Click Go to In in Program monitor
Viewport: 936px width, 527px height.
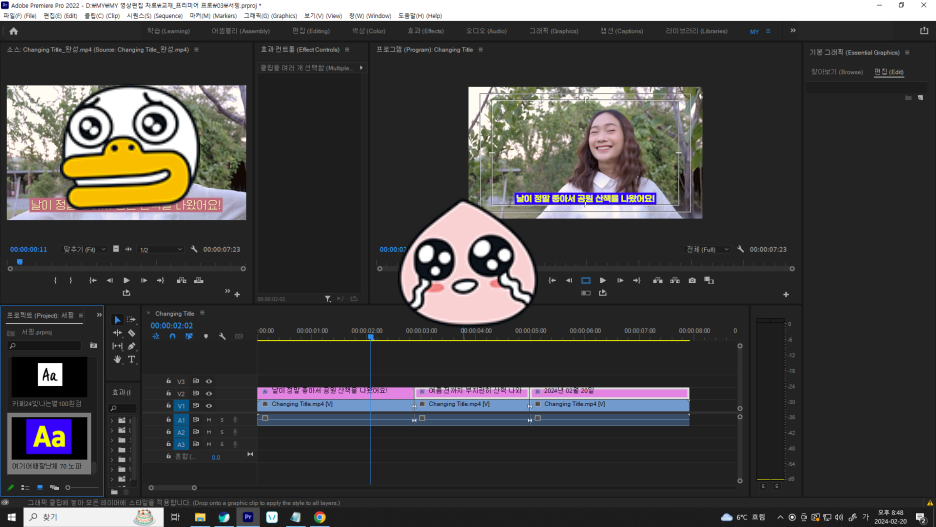tap(552, 281)
